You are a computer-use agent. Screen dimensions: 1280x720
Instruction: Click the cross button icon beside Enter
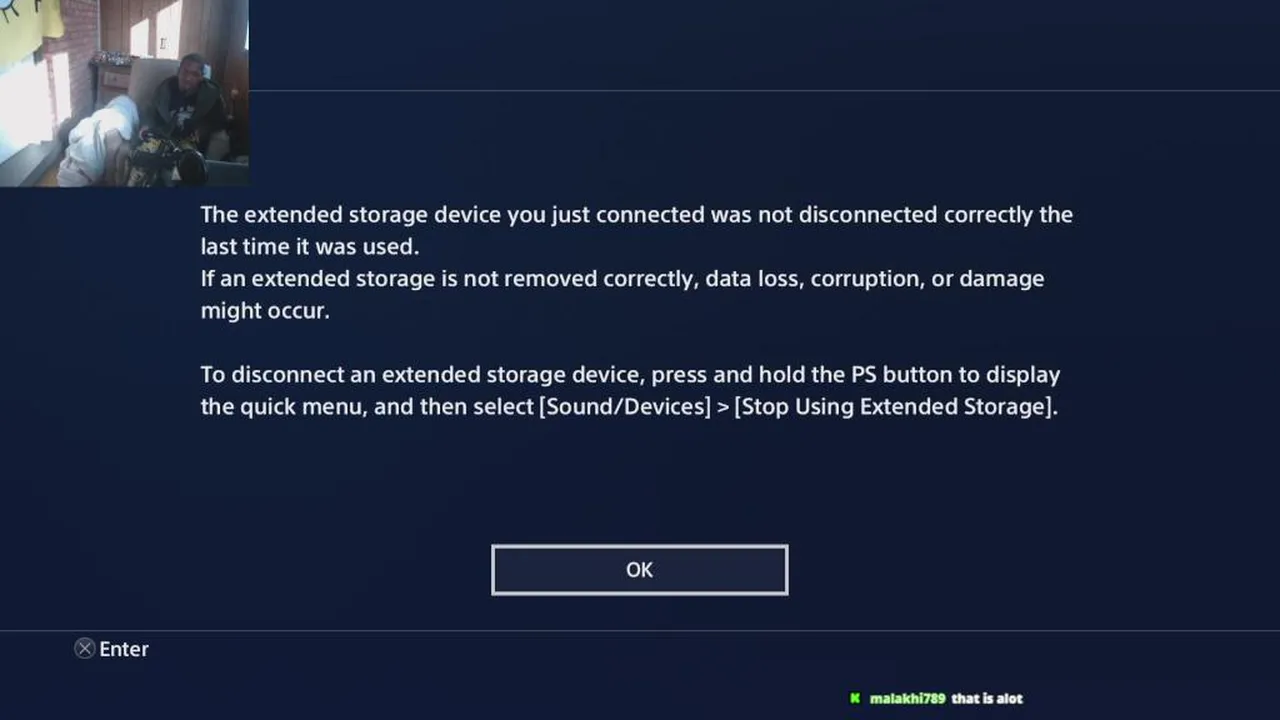85,649
